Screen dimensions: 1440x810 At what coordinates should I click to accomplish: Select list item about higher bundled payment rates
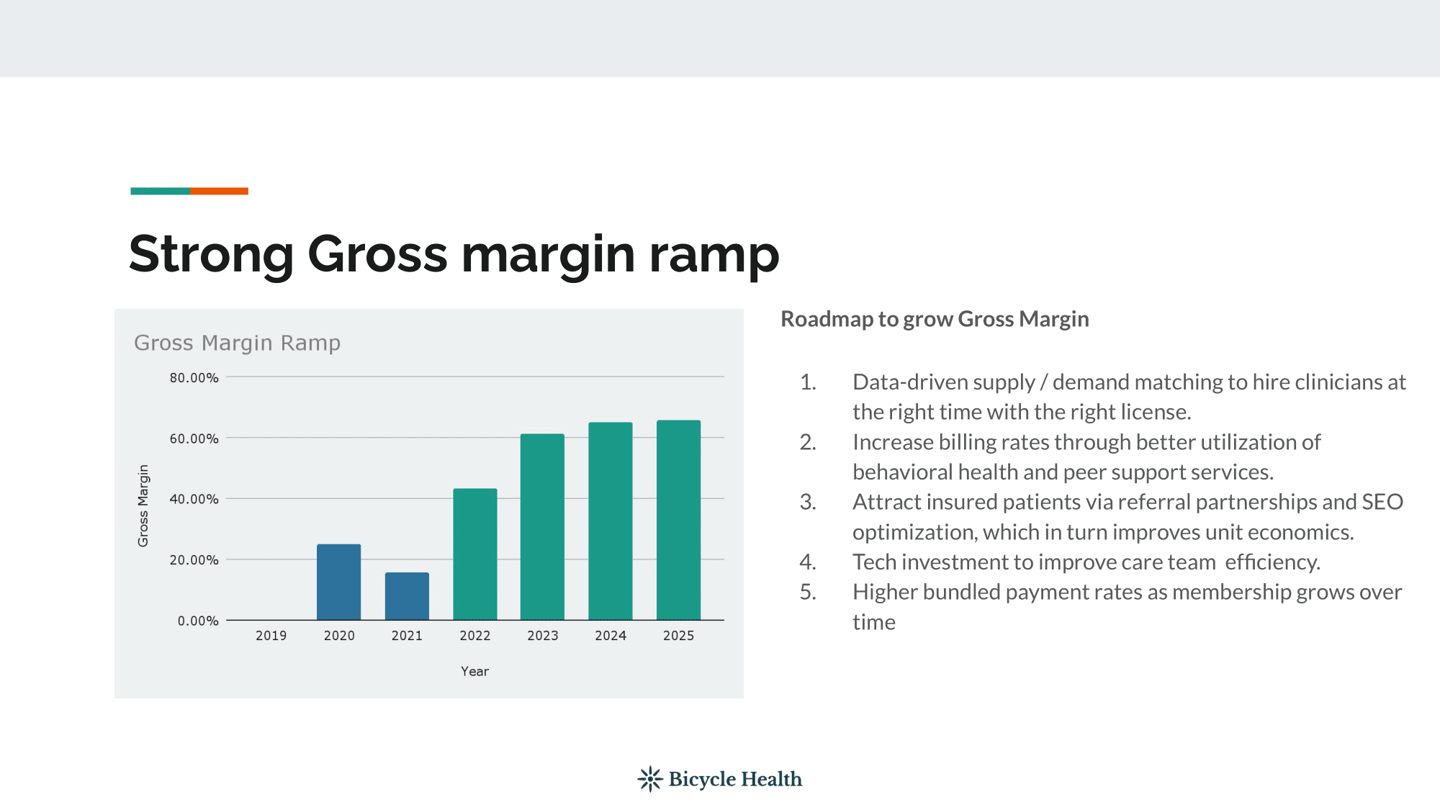click(x=1101, y=606)
